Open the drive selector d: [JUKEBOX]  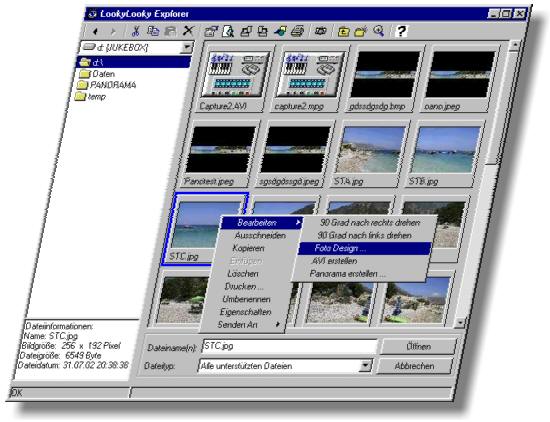pyautogui.click(x=137, y=47)
